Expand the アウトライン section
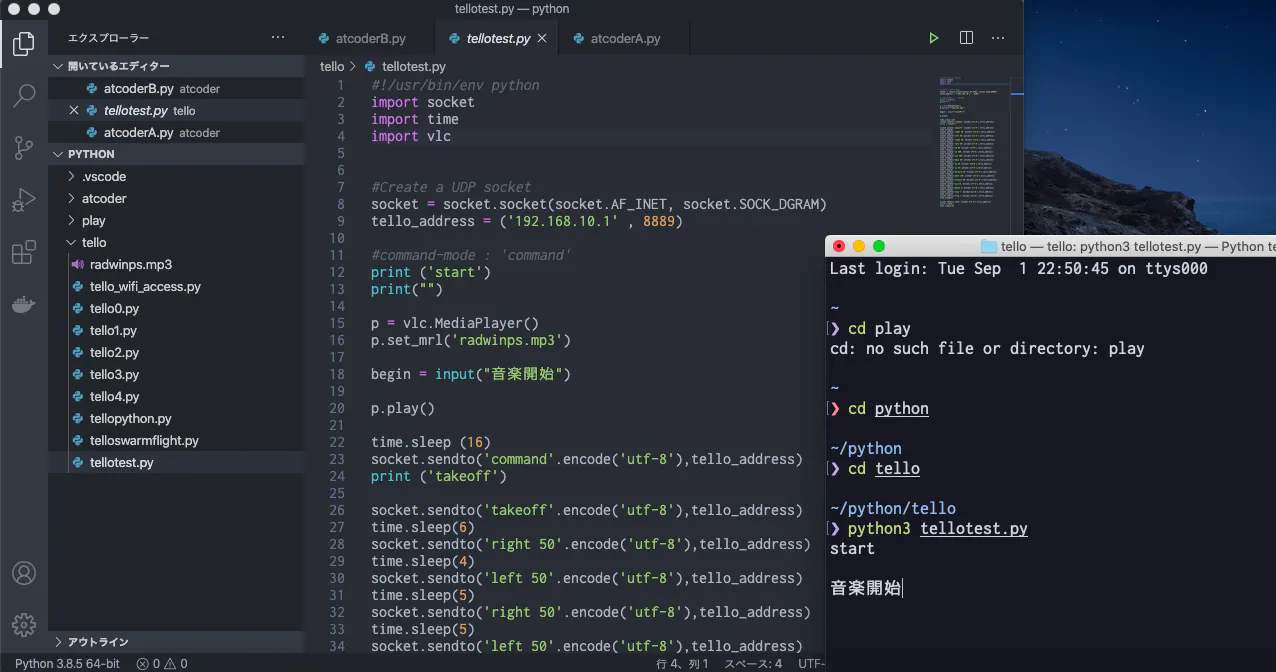This screenshot has height=672, width=1276. (x=98, y=642)
